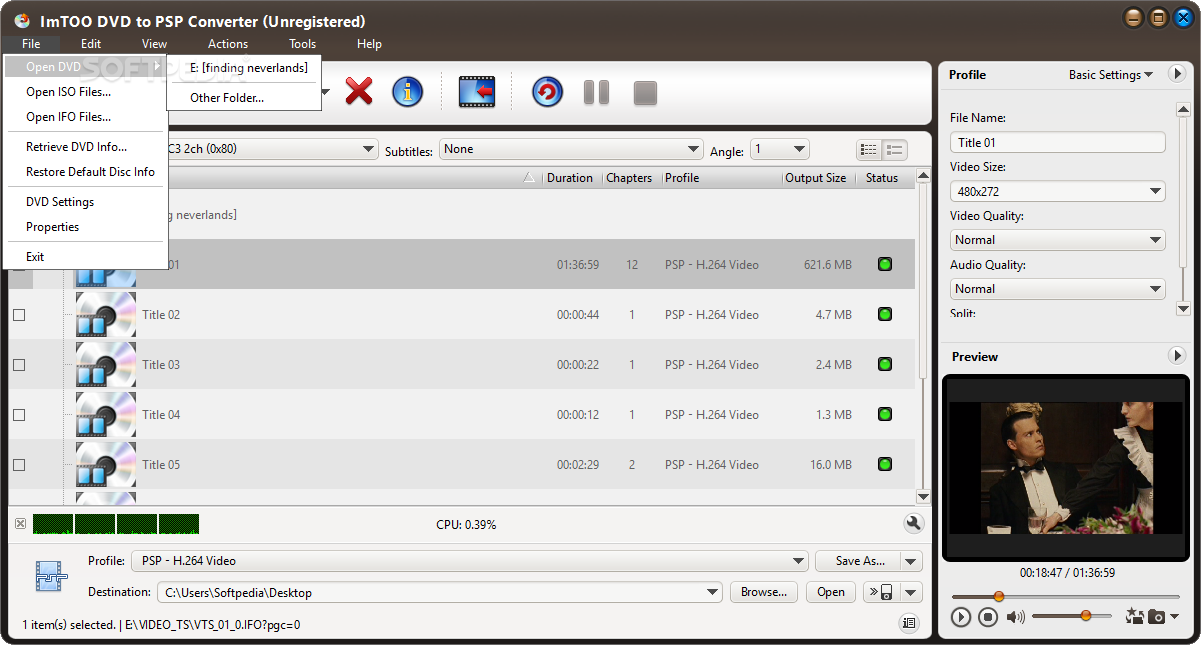Click the Save As... button
Screen dimensions: 1201x645
[858, 561]
